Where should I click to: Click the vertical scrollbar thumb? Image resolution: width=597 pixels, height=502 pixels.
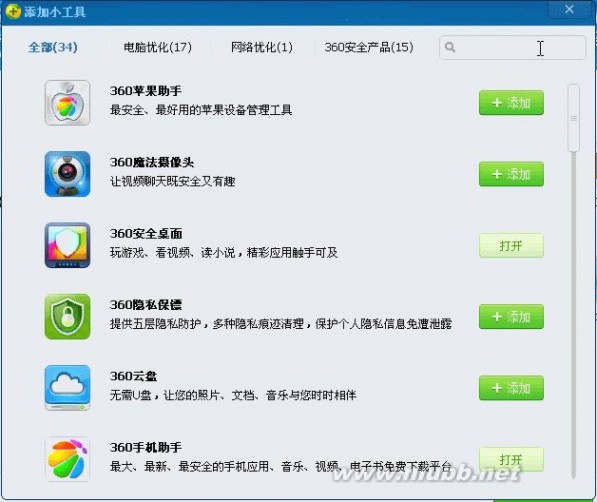point(573,118)
